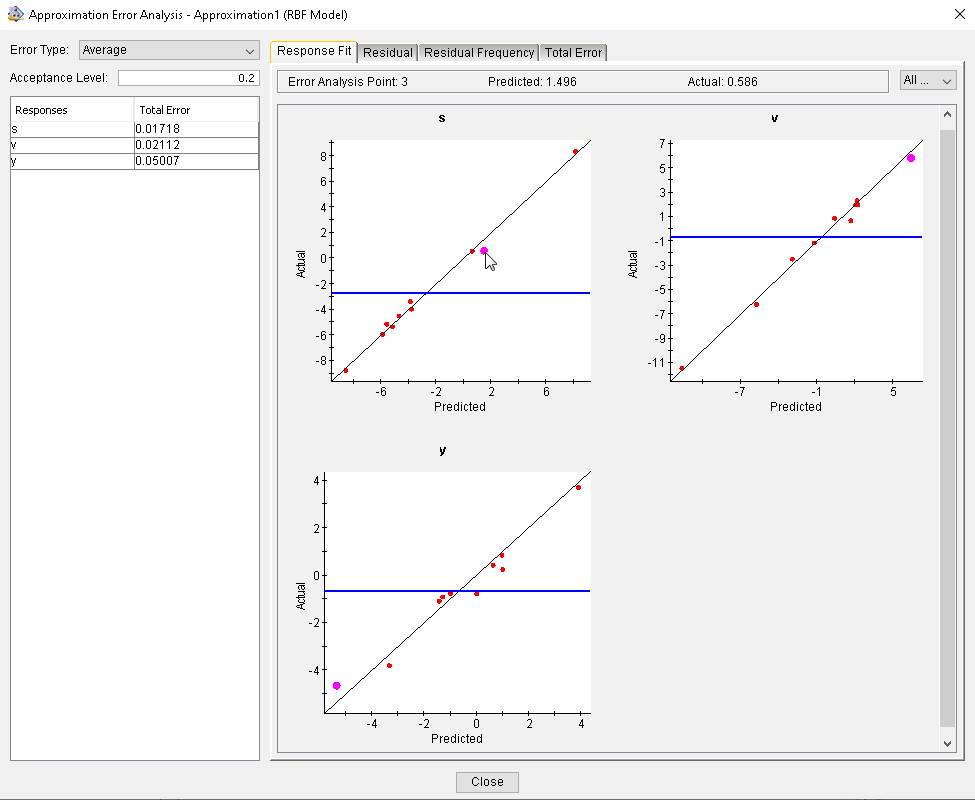Viewport: 975px width, 800px height.
Task: Click the application icon in the title bar
Action: point(15,15)
